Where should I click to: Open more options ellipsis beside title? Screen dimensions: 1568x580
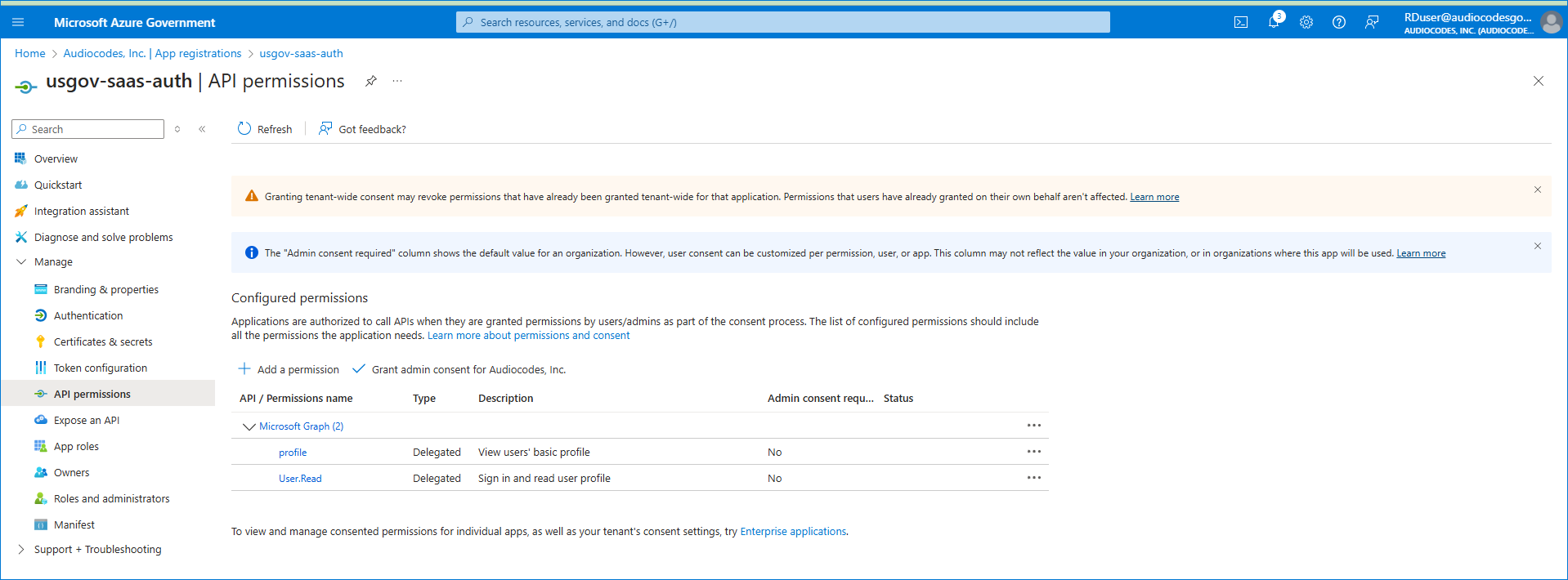click(x=397, y=81)
